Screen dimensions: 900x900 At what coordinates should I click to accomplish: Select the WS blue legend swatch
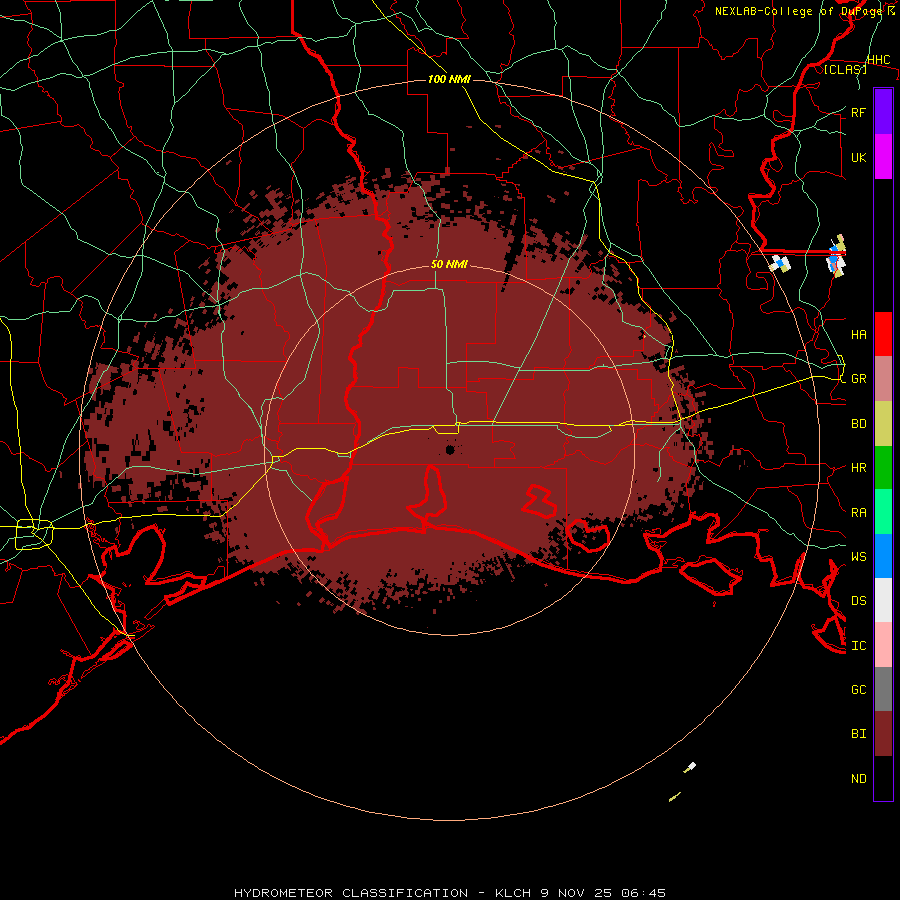[883, 556]
